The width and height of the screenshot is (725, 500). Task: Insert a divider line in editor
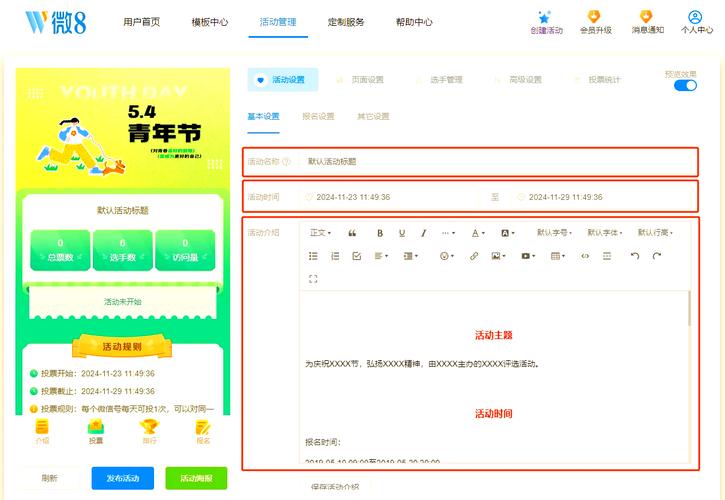click(x=607, y=256)
